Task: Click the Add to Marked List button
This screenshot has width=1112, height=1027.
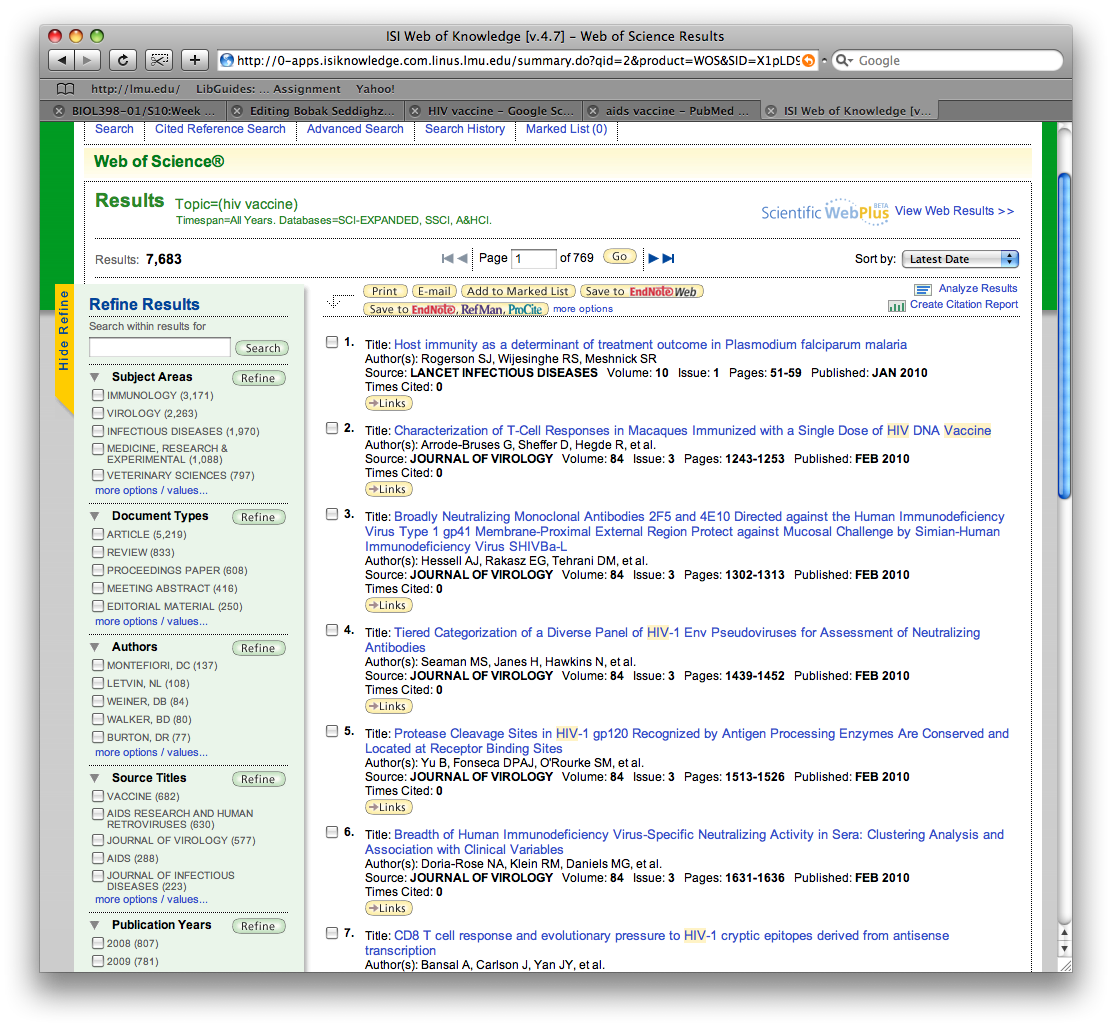Action: click(x=518, y=291)
